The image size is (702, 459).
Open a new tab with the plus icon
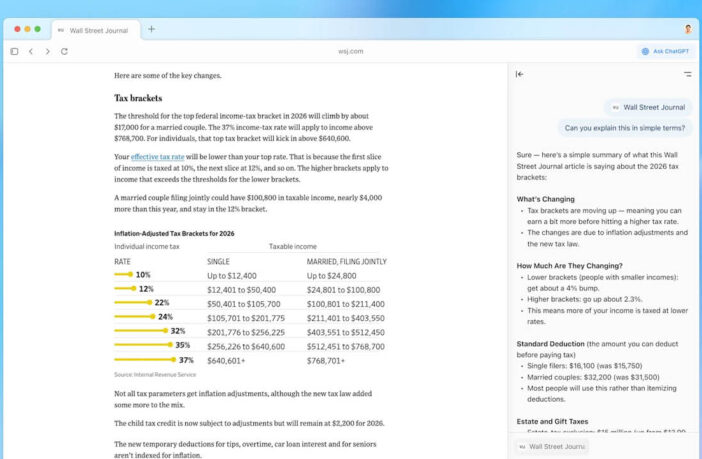click(151, 29)
